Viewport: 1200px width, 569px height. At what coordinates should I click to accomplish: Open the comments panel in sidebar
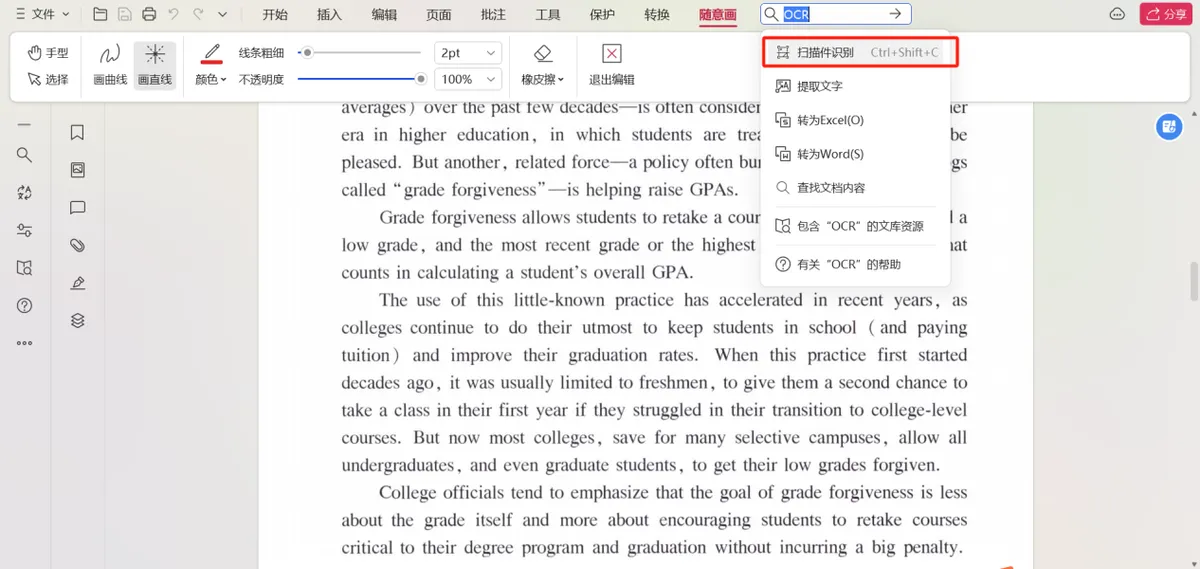[x=77, y=208]
